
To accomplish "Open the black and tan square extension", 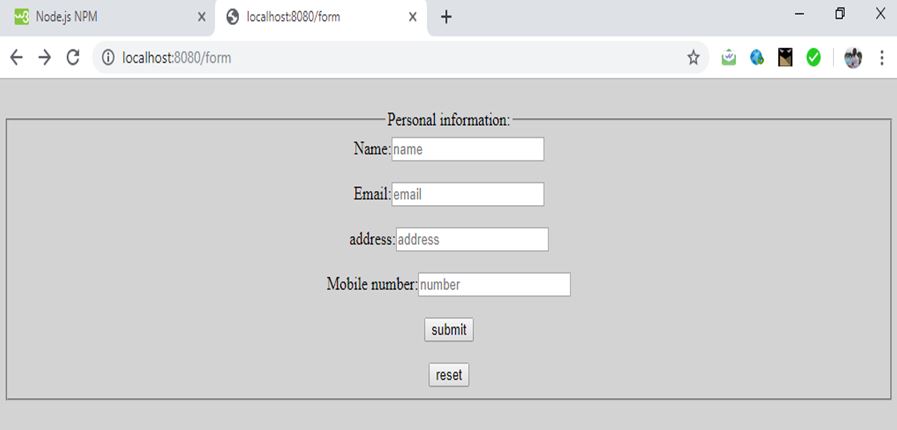I will coord(785,58).
